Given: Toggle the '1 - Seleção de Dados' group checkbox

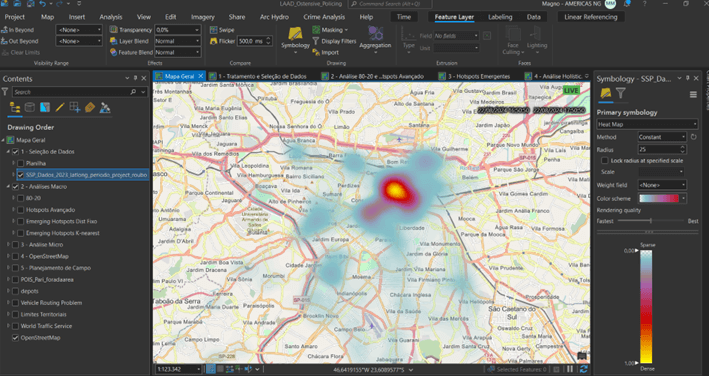Looking at the screenshot, I should (15, 152).
